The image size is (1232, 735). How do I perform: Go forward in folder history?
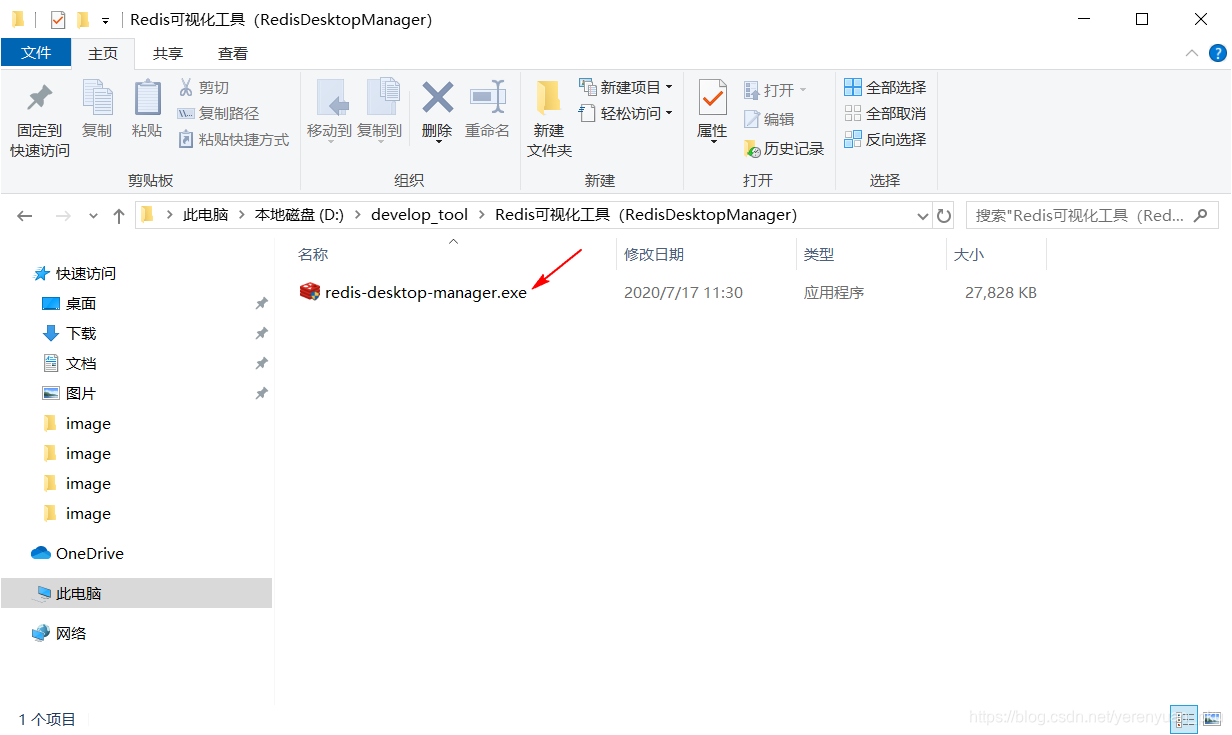[63, 215]
